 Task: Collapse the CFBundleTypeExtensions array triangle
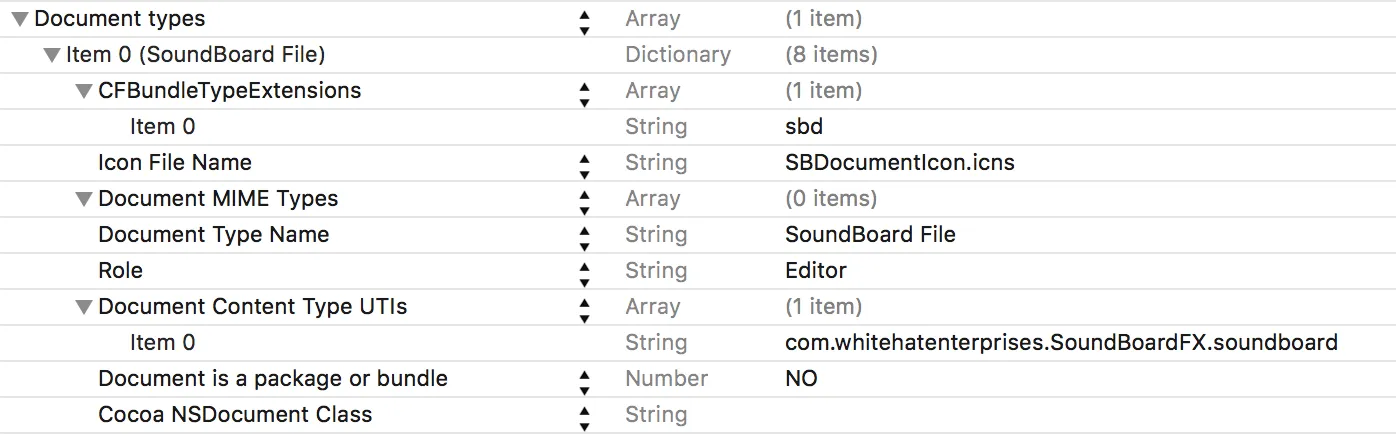(x=84, y=91)
